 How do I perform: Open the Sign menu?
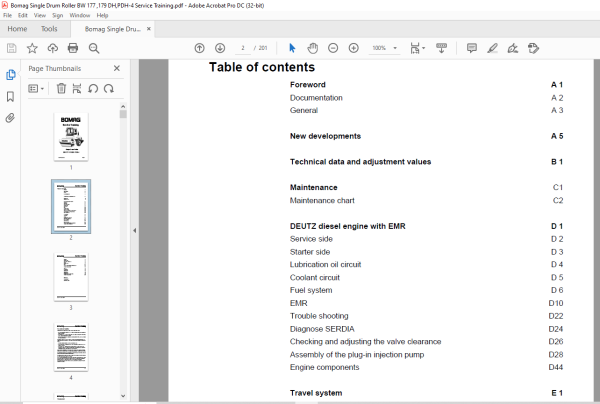point(57,15)
